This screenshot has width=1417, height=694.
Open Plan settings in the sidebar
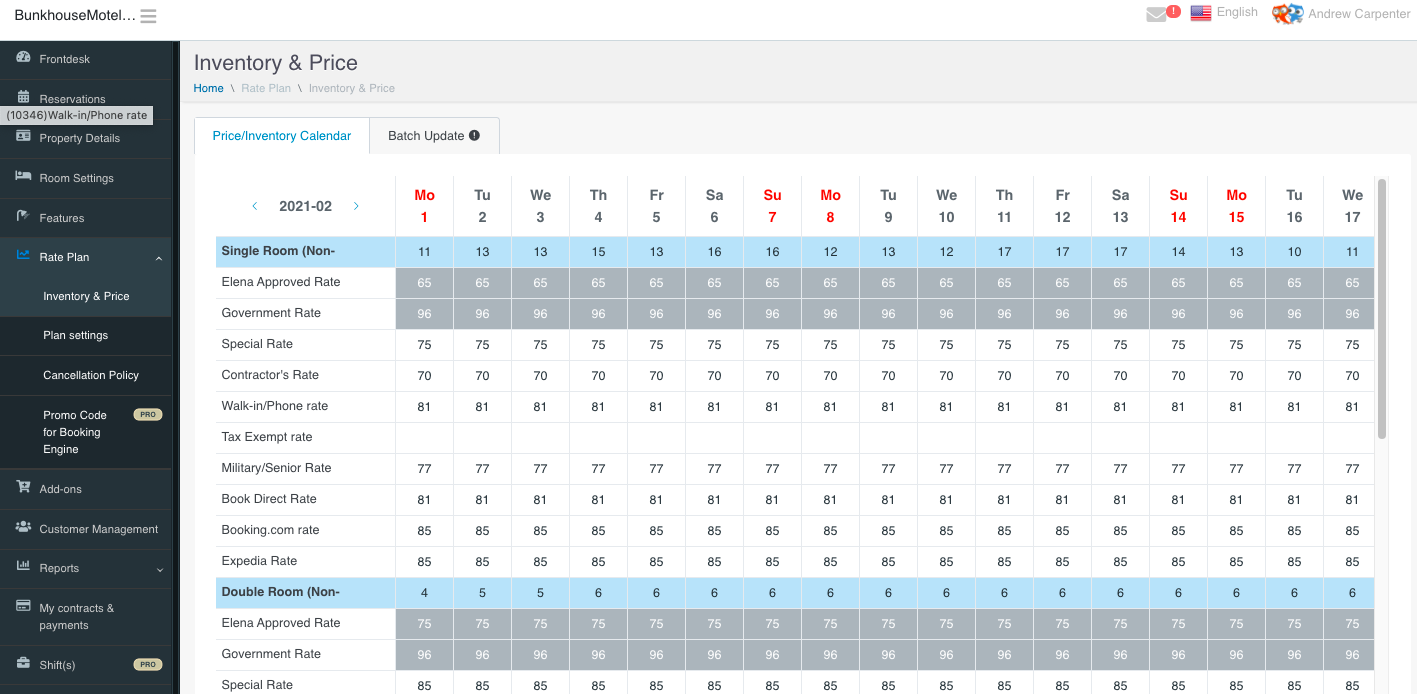tap(76, 336)
